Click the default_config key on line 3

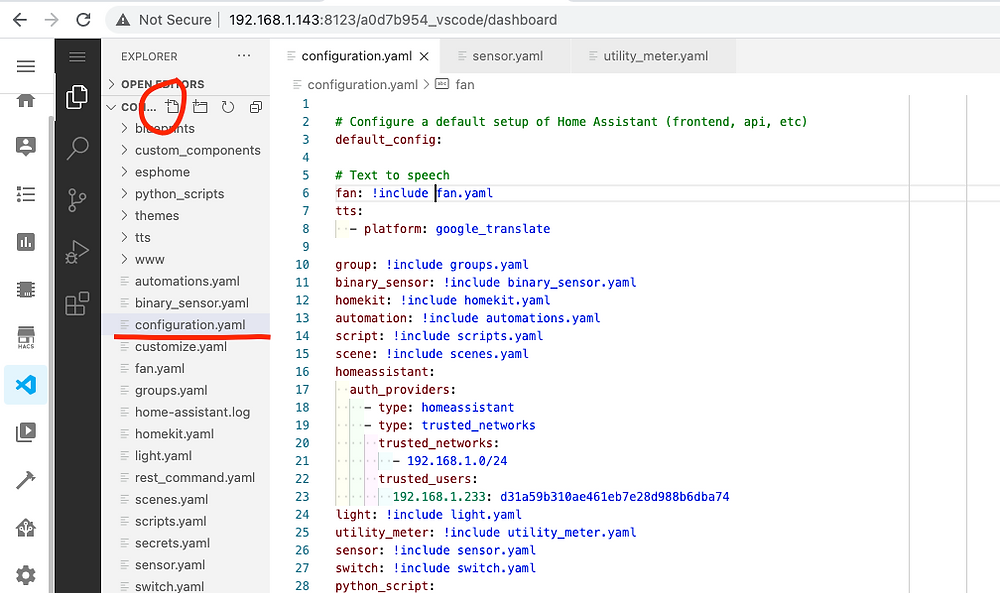pos(385,140)
